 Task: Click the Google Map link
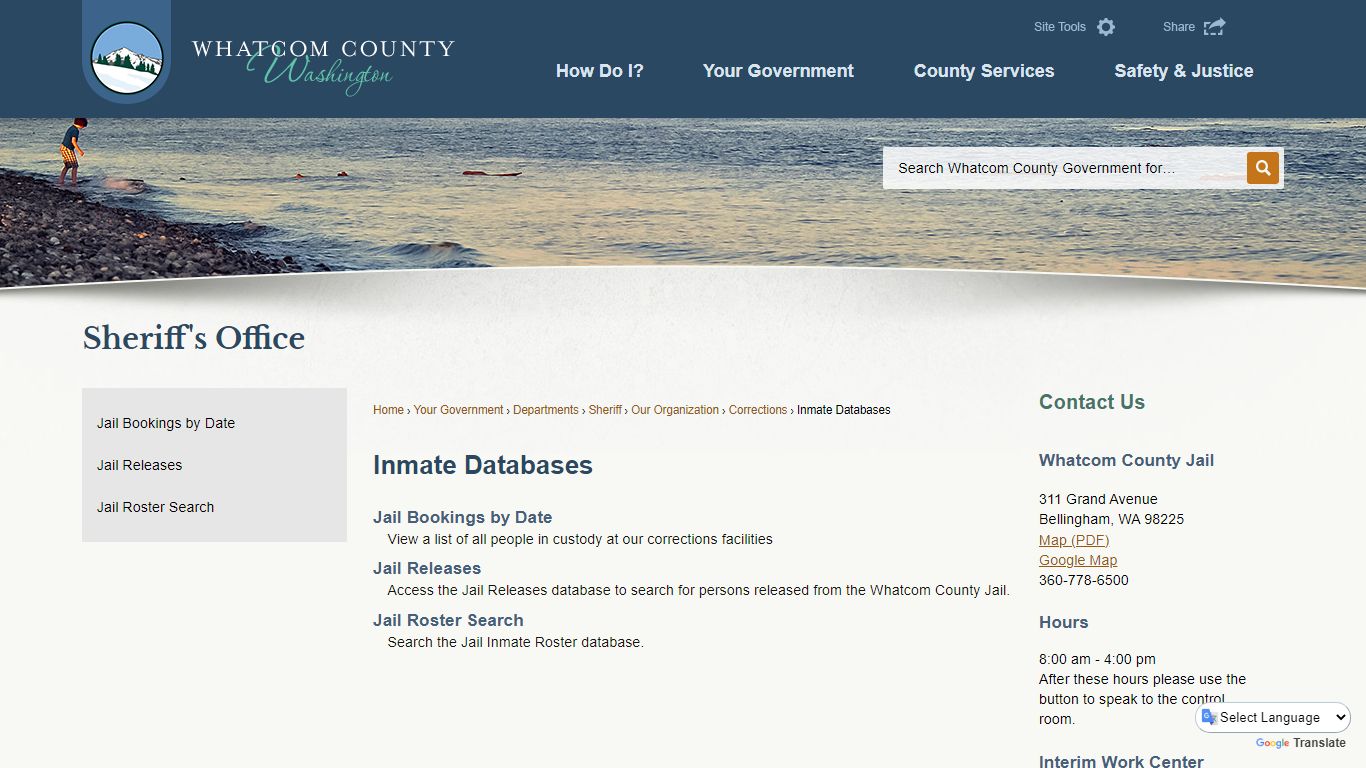pyautogui.click(x=1077, y=560)
